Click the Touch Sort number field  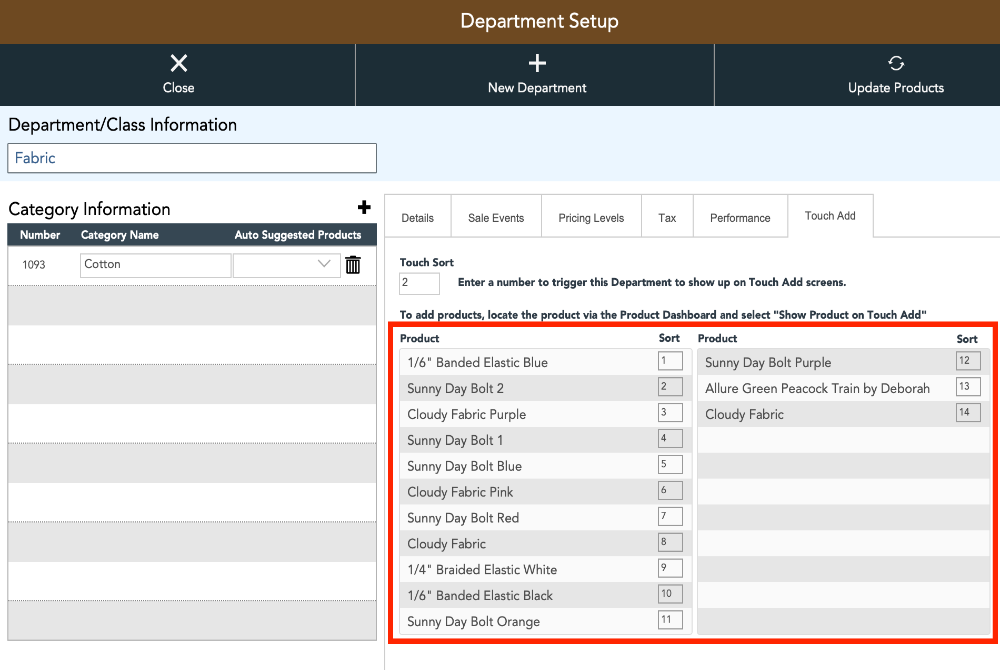point(419,283)
